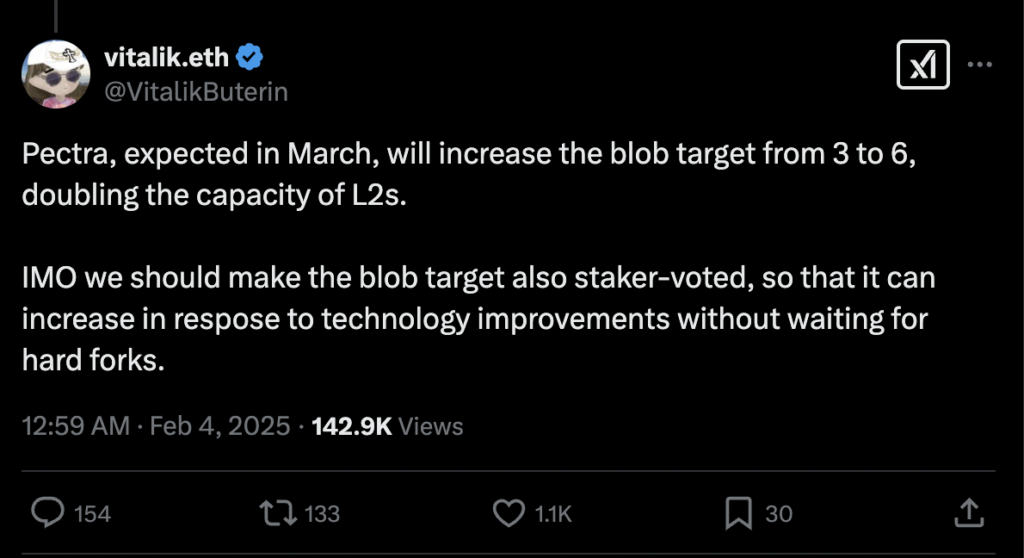1024x558 pixels.
Task: Click the vitalik.eth display name
Action: coord(167,58)
